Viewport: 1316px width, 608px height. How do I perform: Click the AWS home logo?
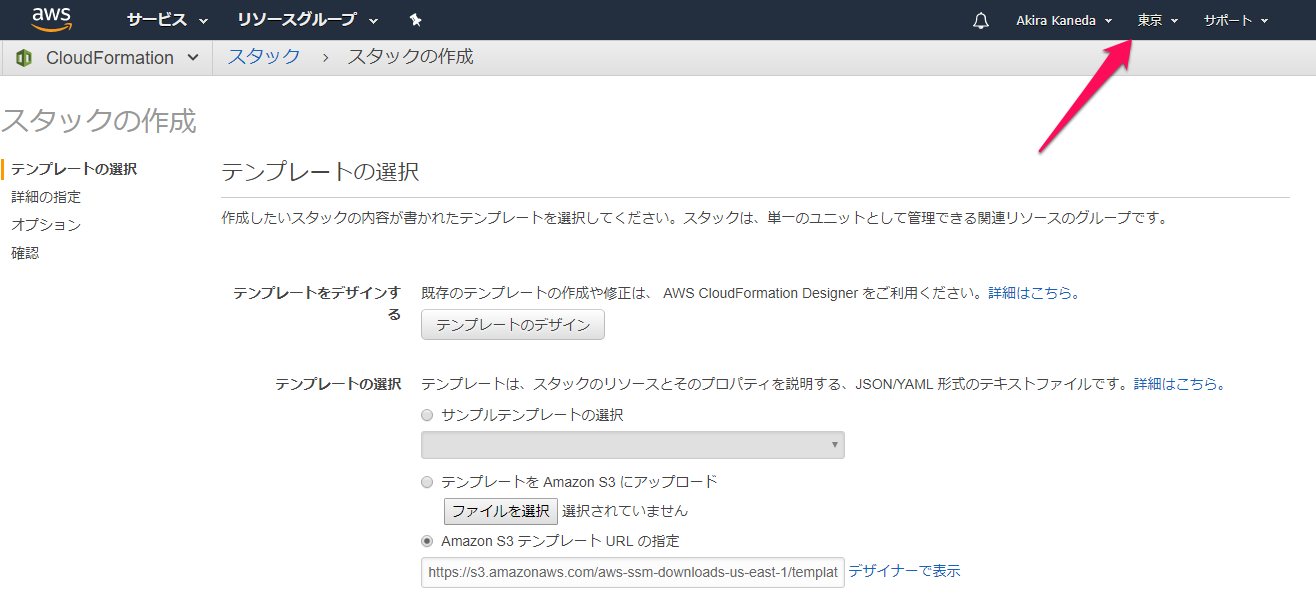point(51,19)
